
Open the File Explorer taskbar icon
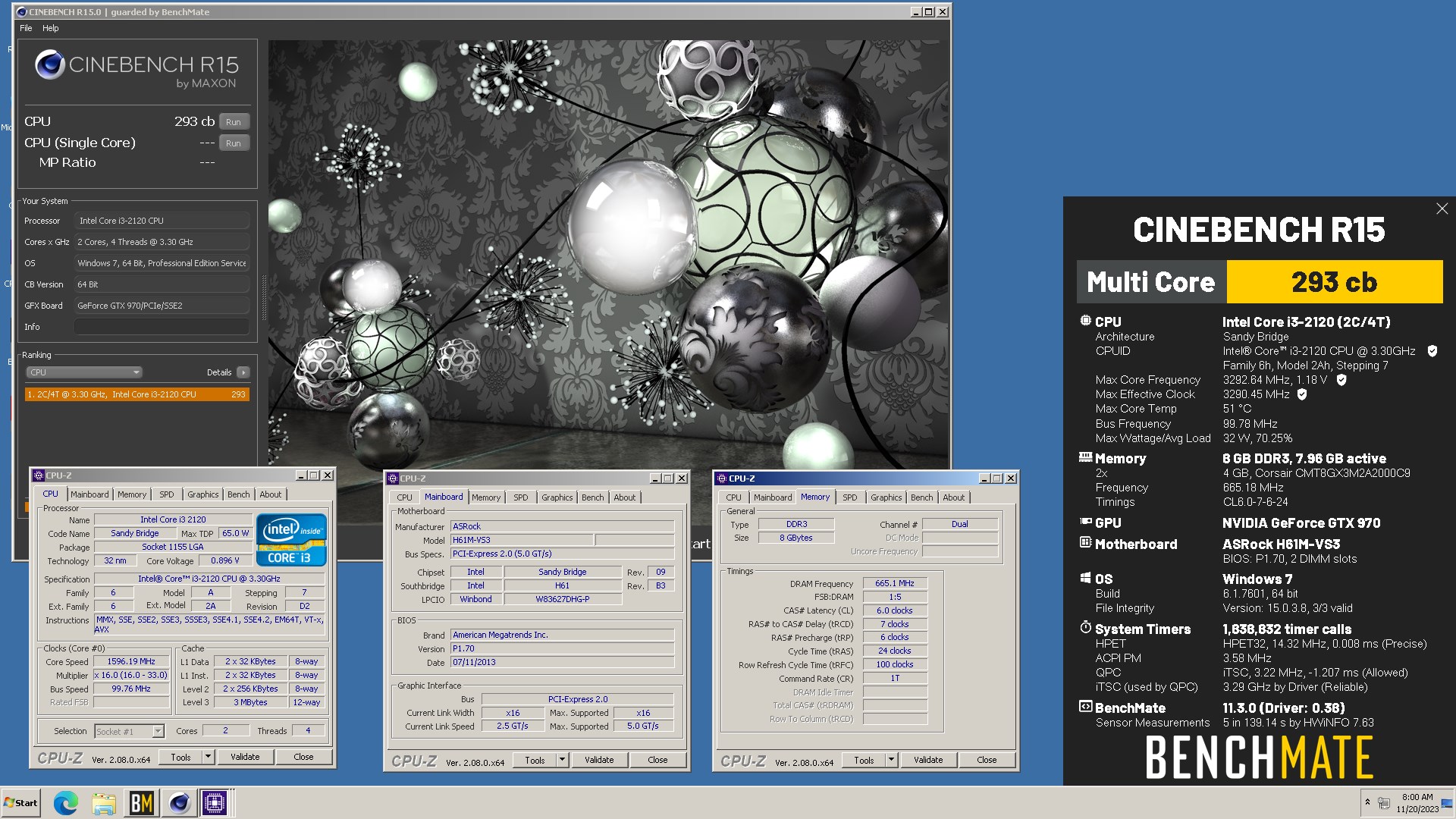[104, 802]
